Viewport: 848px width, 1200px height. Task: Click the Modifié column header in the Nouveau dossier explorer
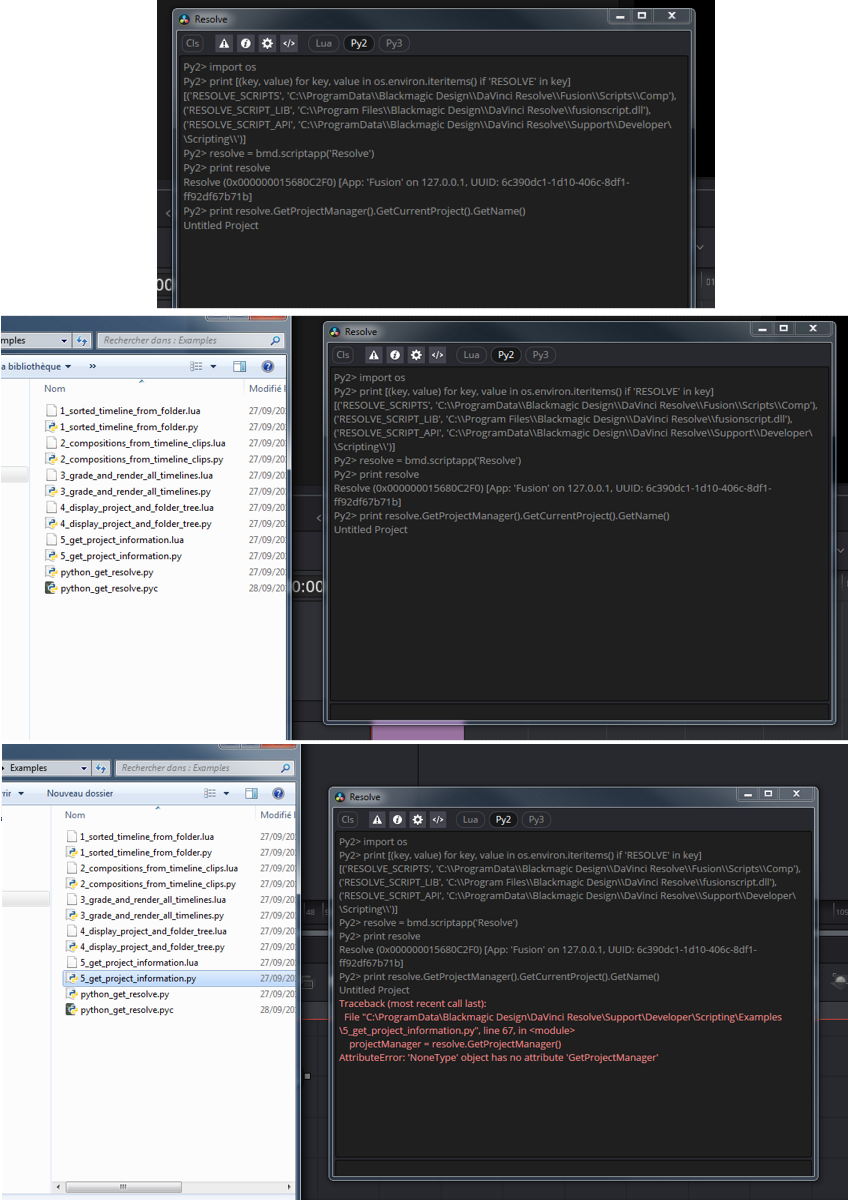point(277,815)
